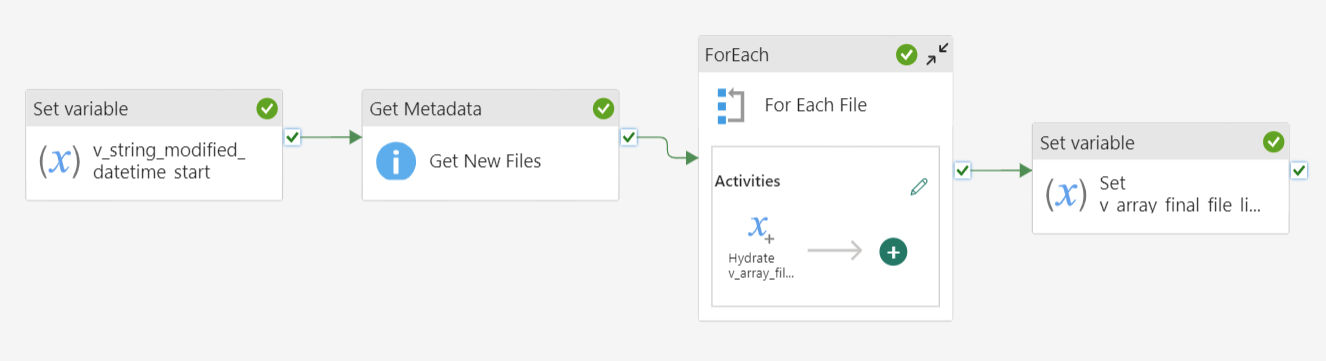Edit ForEach activities with pencil icon
The height and width of the screenshot is (361, 1326).
[919, 187]
